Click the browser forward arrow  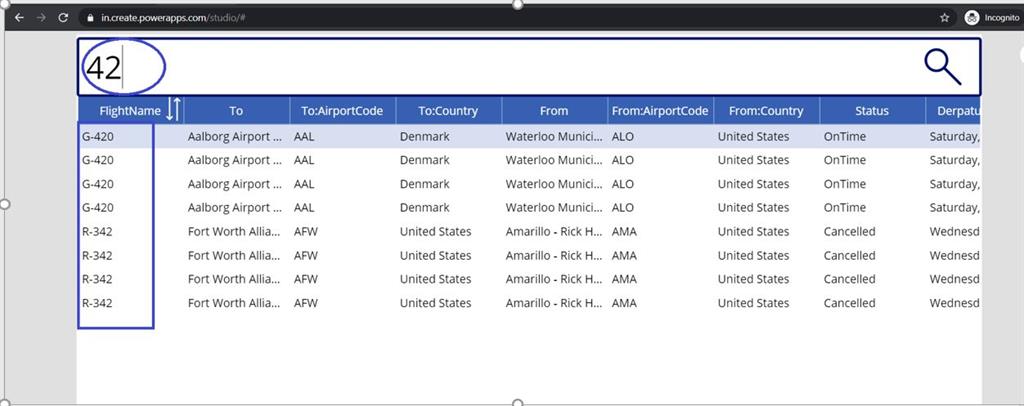tap(41, 18)
